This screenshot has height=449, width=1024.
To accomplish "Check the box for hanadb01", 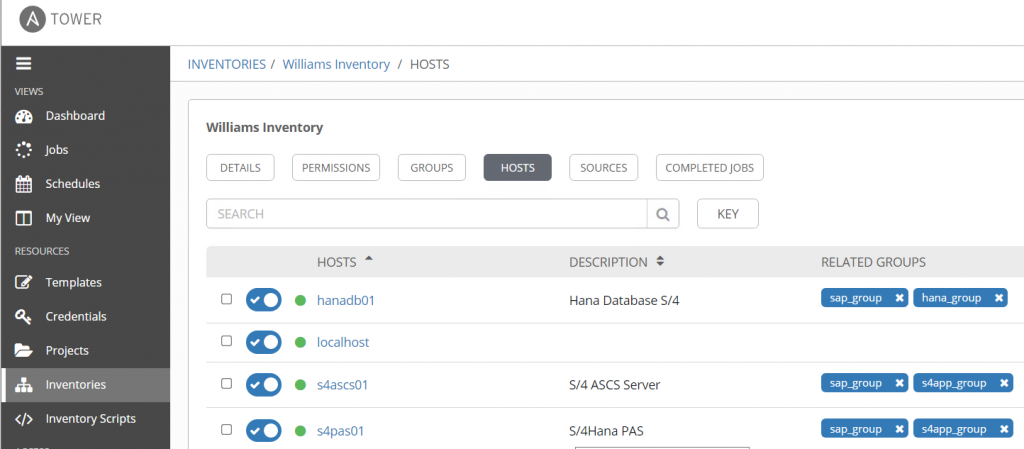I will 226,299.
